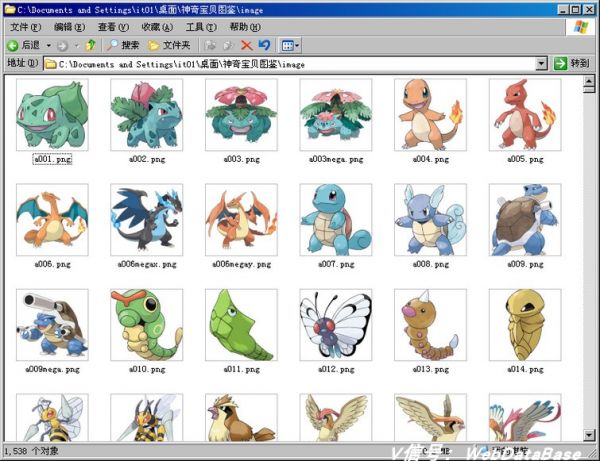This screenshot has height=461, width=600.
Task: Select the a008.png Wartortle thumbnail
Action: pyautogui.click(x=430, y=220)
